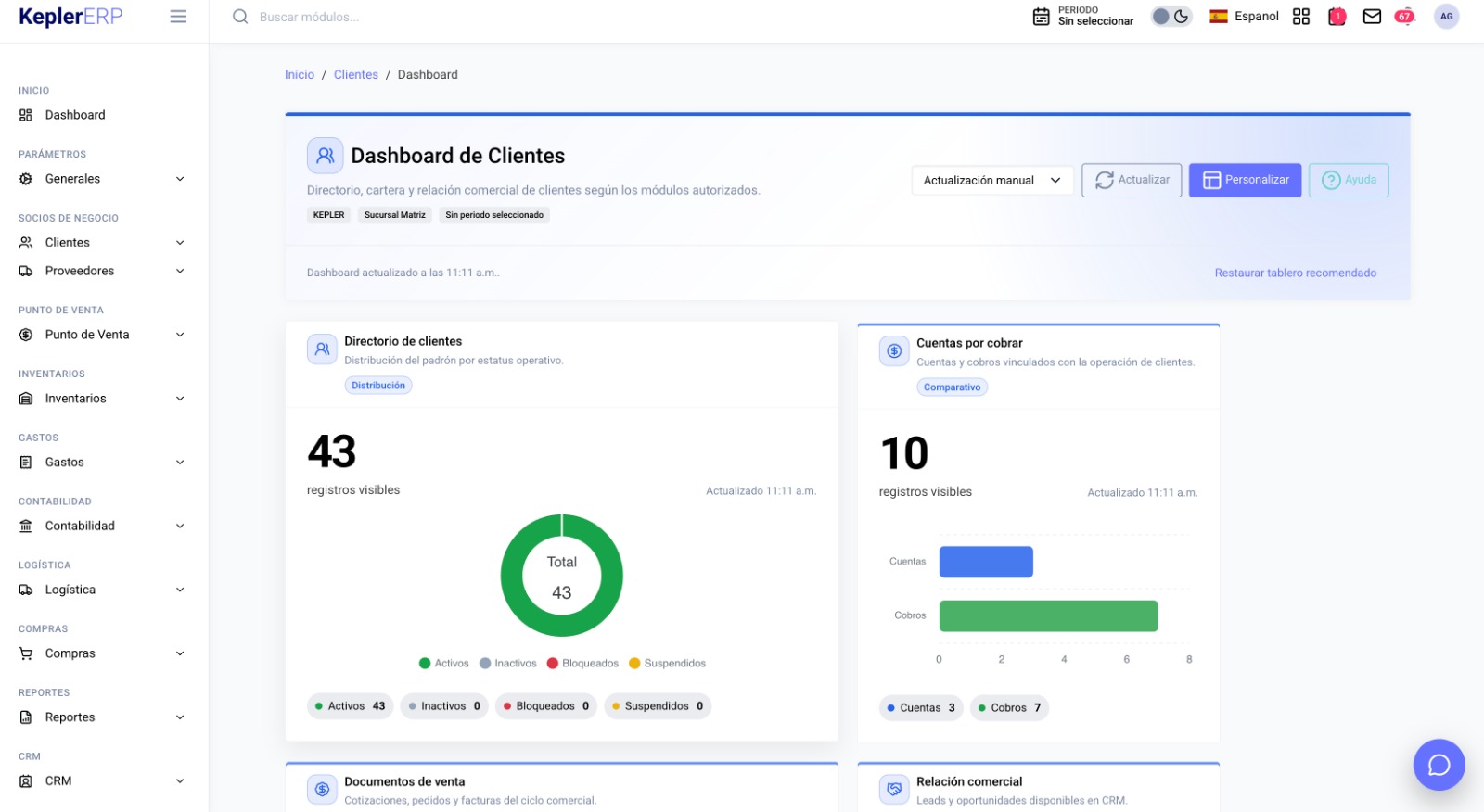1484x812 pixels.
Task: Click the Personalizar button
Action: point(1246,180)
